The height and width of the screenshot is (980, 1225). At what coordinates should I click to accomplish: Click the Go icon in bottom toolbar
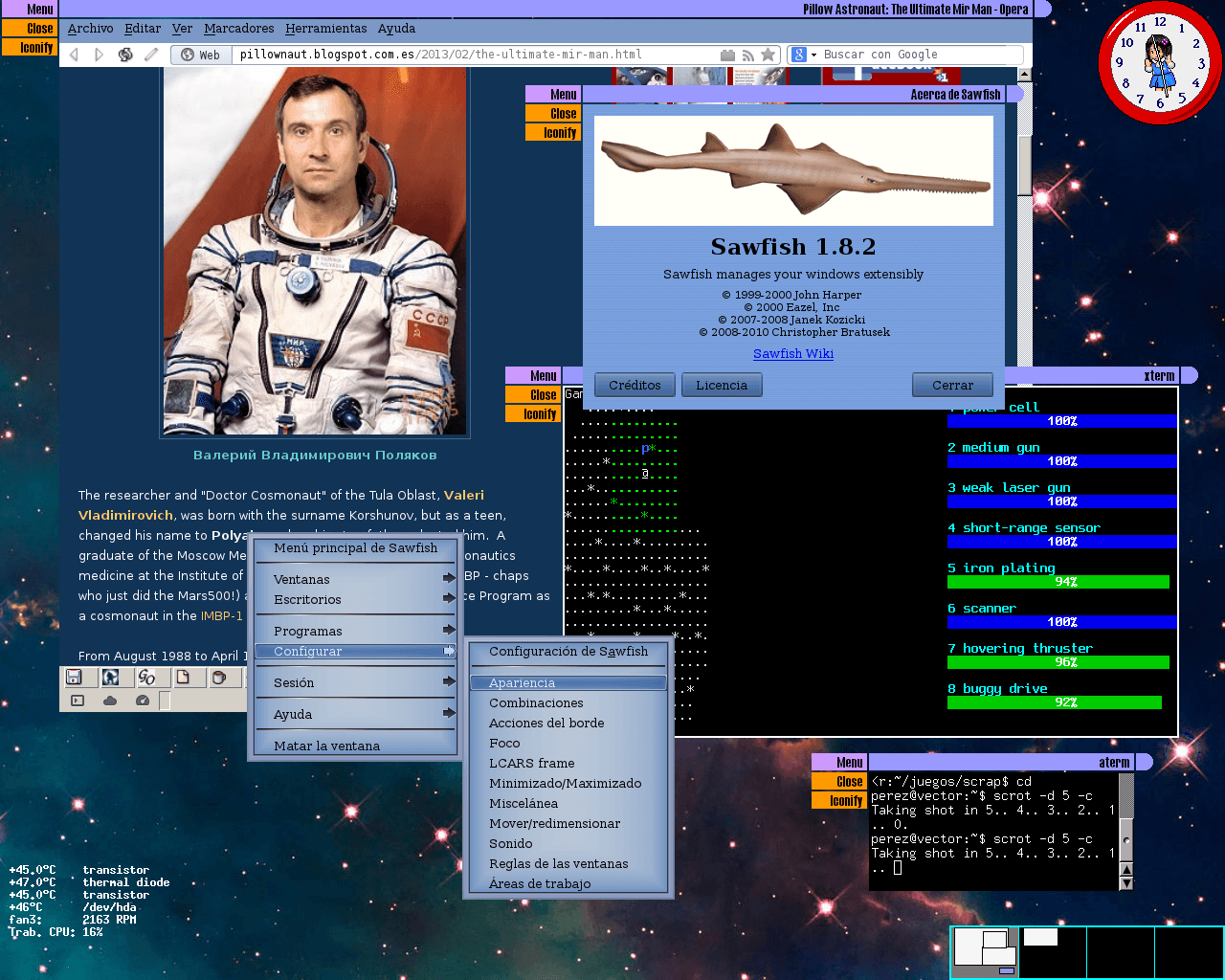(x=146, y=678)
